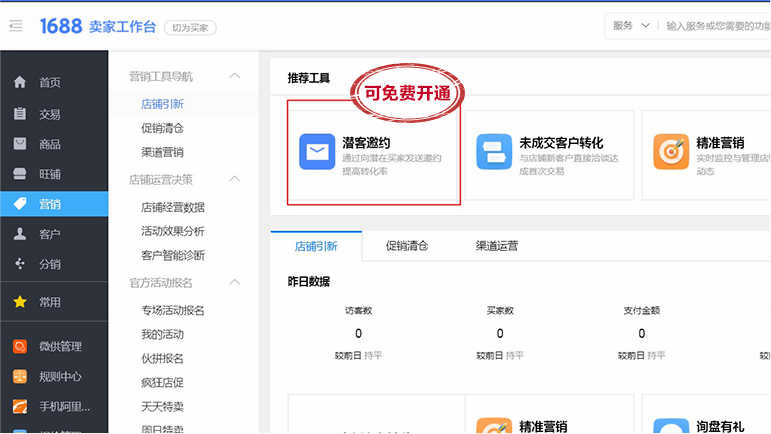Collapse the 官方活动报名 section chevron
The image size is (771, 434).
235,282
